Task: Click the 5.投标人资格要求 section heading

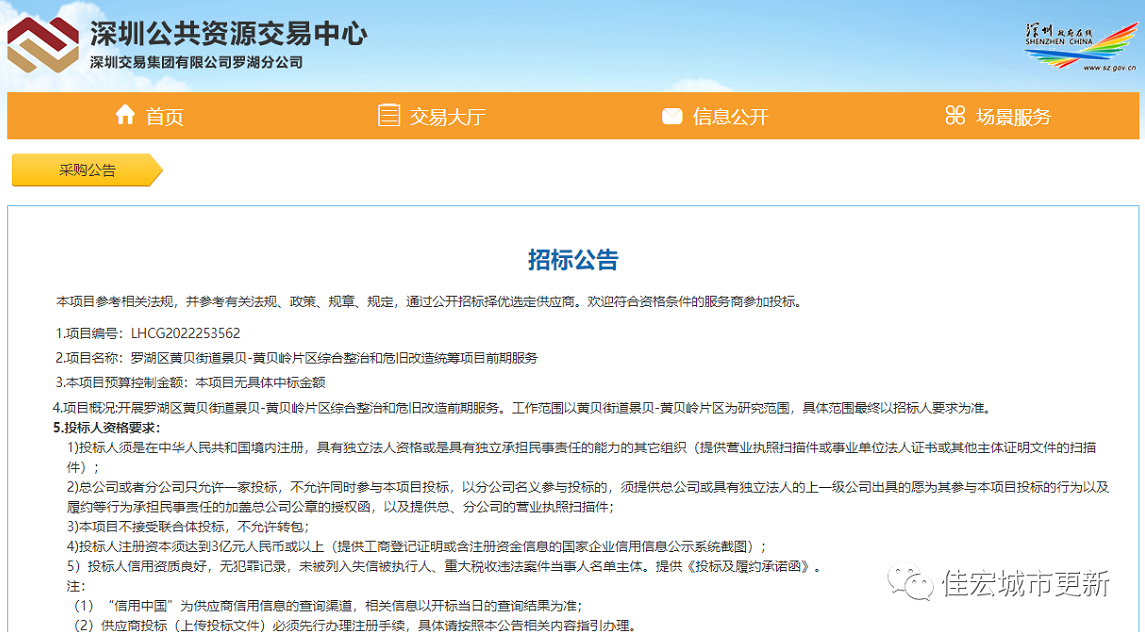Action: point(105,428)
